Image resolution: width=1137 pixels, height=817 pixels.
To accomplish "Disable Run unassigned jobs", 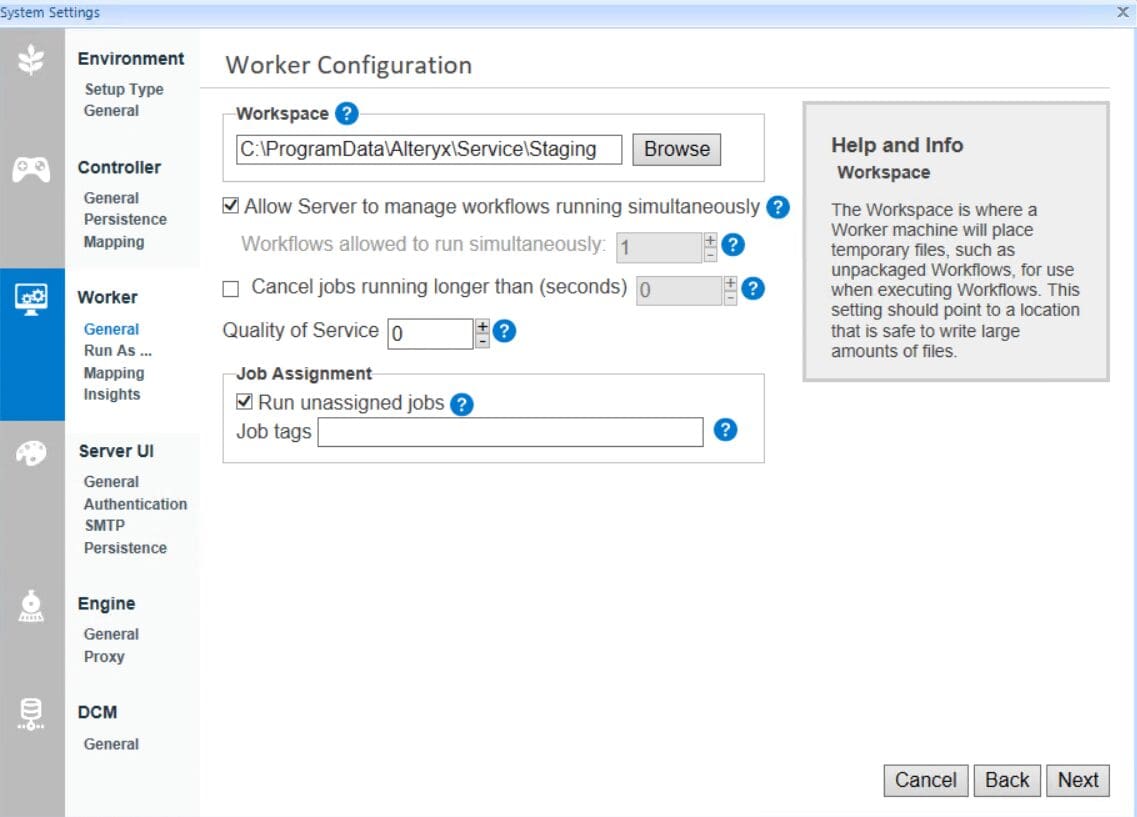I will pos(245,404).
